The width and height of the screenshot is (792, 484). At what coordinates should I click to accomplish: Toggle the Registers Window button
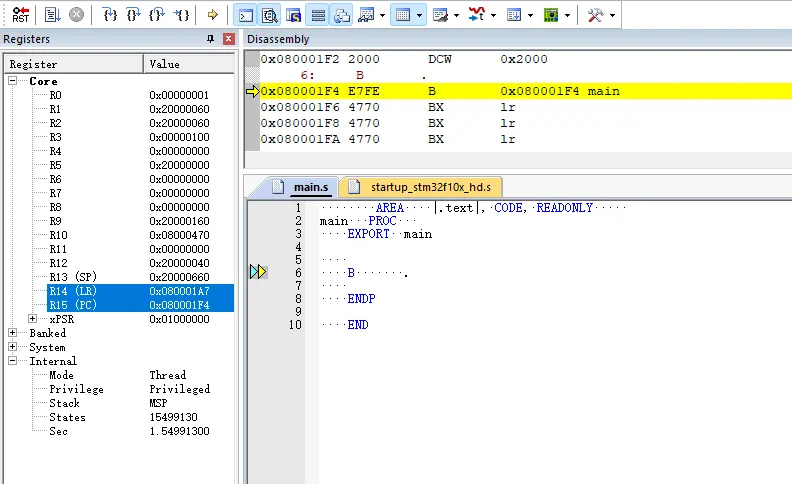318,15
